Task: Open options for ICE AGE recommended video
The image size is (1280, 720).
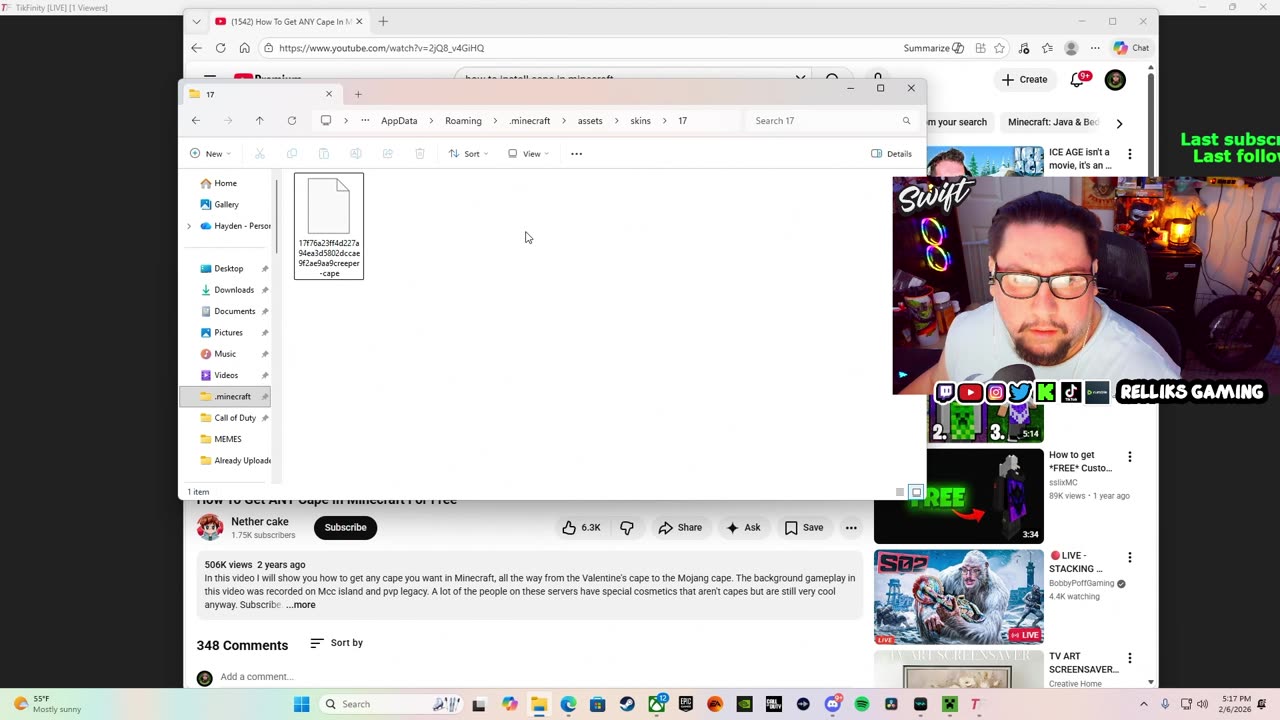Action: [1130, 154]
